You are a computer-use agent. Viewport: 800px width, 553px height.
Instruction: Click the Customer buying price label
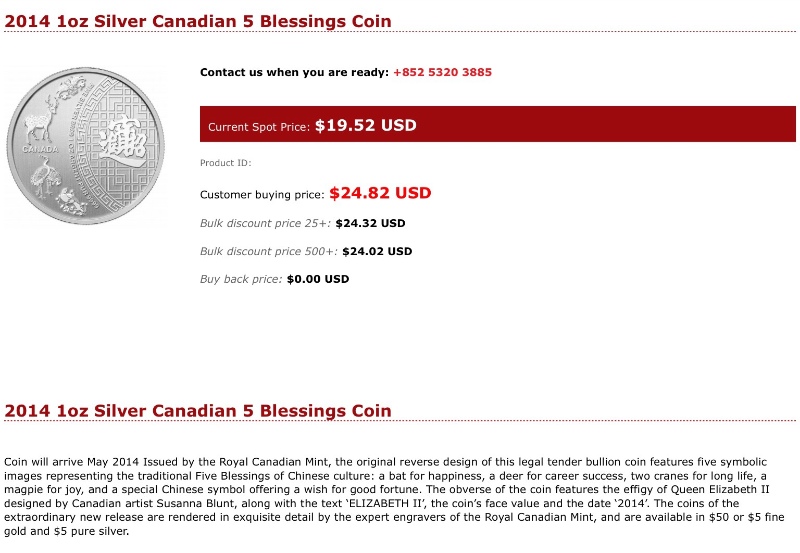262,194
